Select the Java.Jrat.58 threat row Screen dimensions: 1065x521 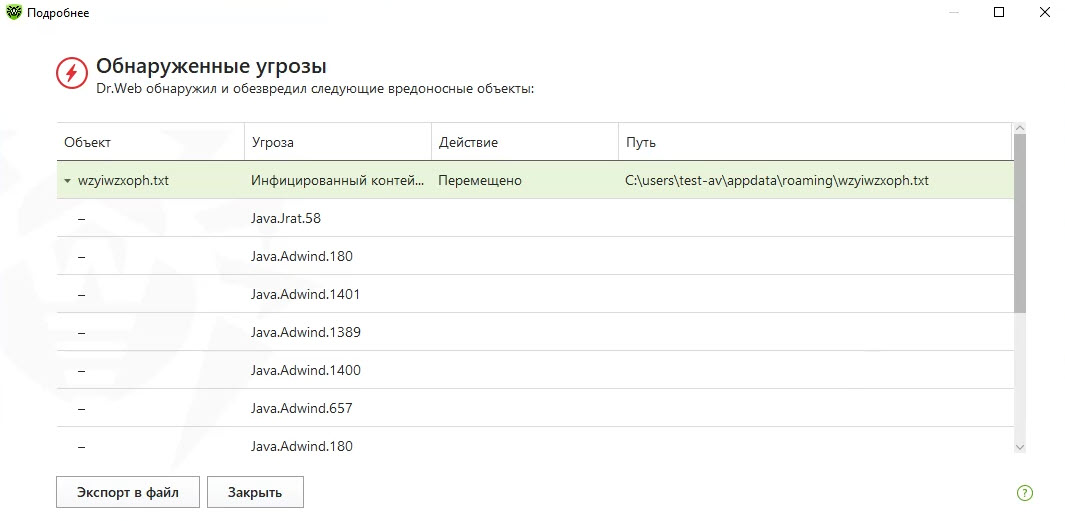point(286,218)
